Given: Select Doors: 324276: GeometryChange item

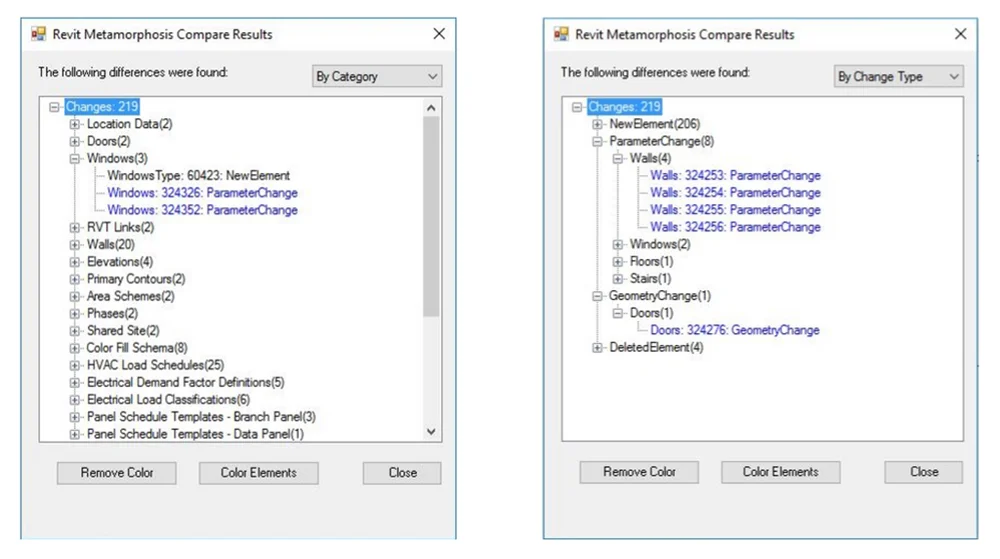Looking at the screenshot, I should click(x=735, y=330).
